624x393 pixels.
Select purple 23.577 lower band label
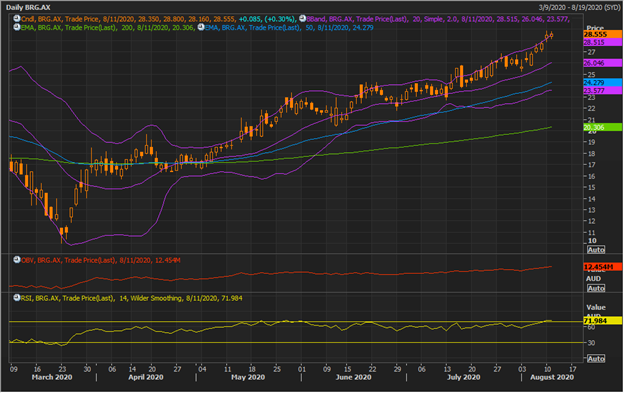[x=603, y=91]
